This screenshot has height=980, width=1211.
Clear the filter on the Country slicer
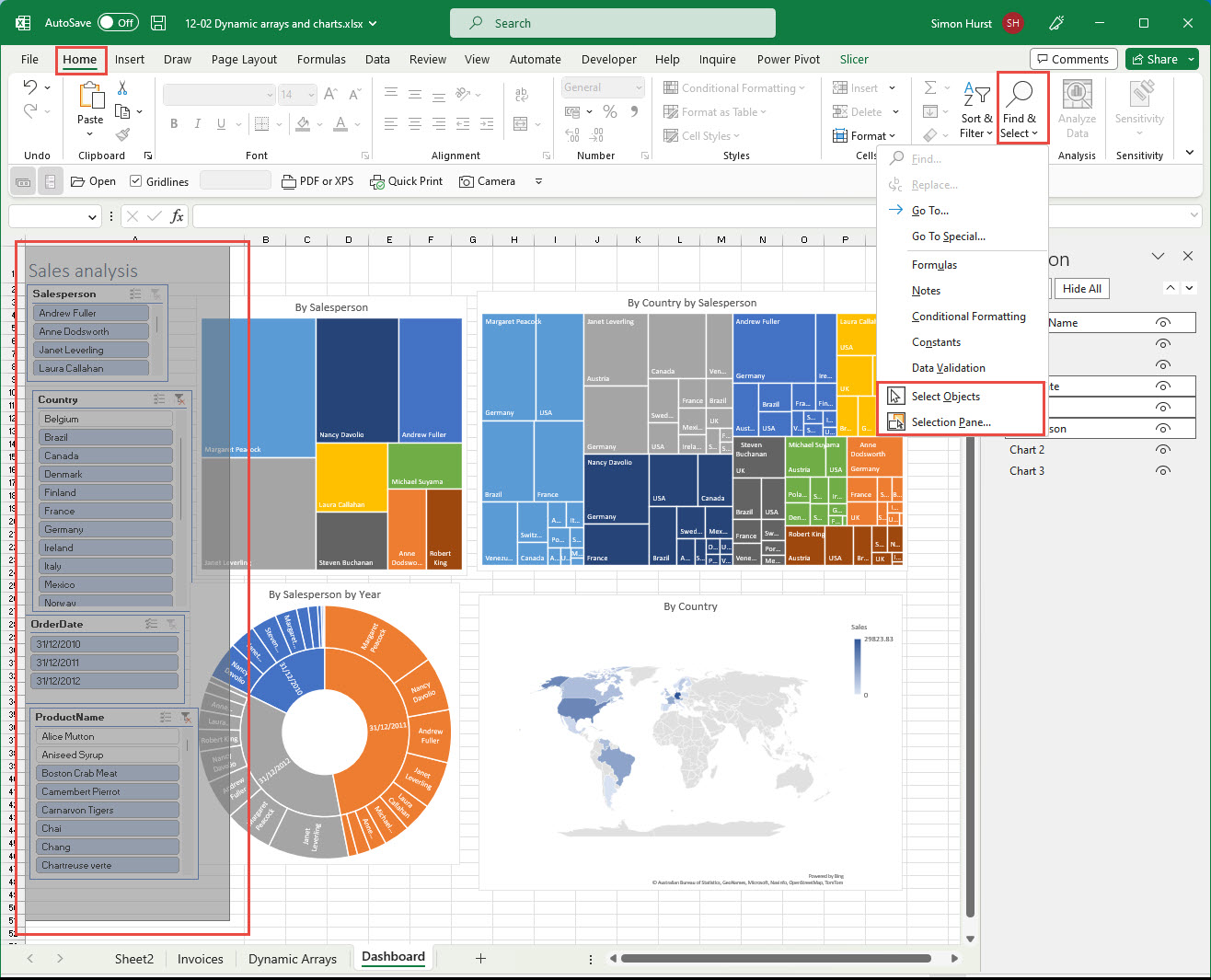(x=179, y=399)
